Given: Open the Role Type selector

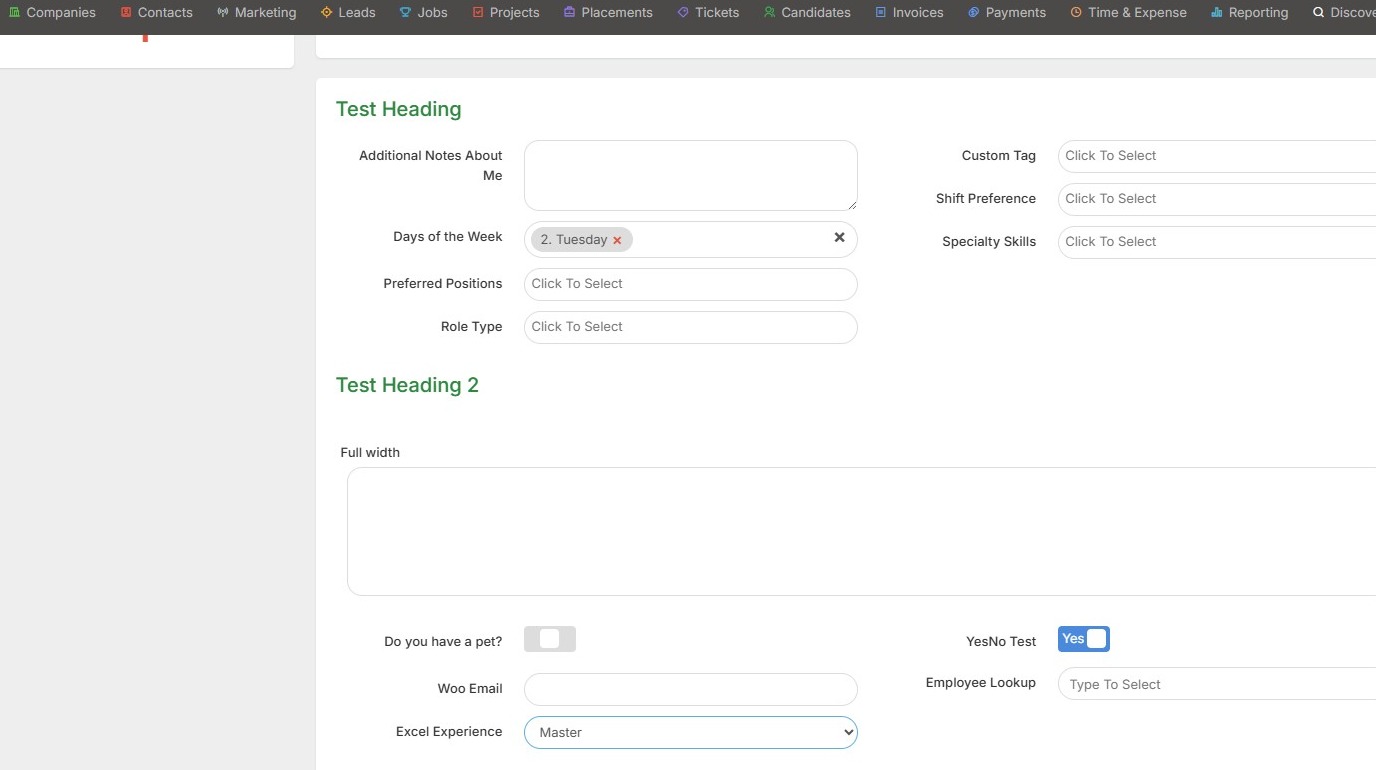Looking at the screenshot, I should pos(691,327).
